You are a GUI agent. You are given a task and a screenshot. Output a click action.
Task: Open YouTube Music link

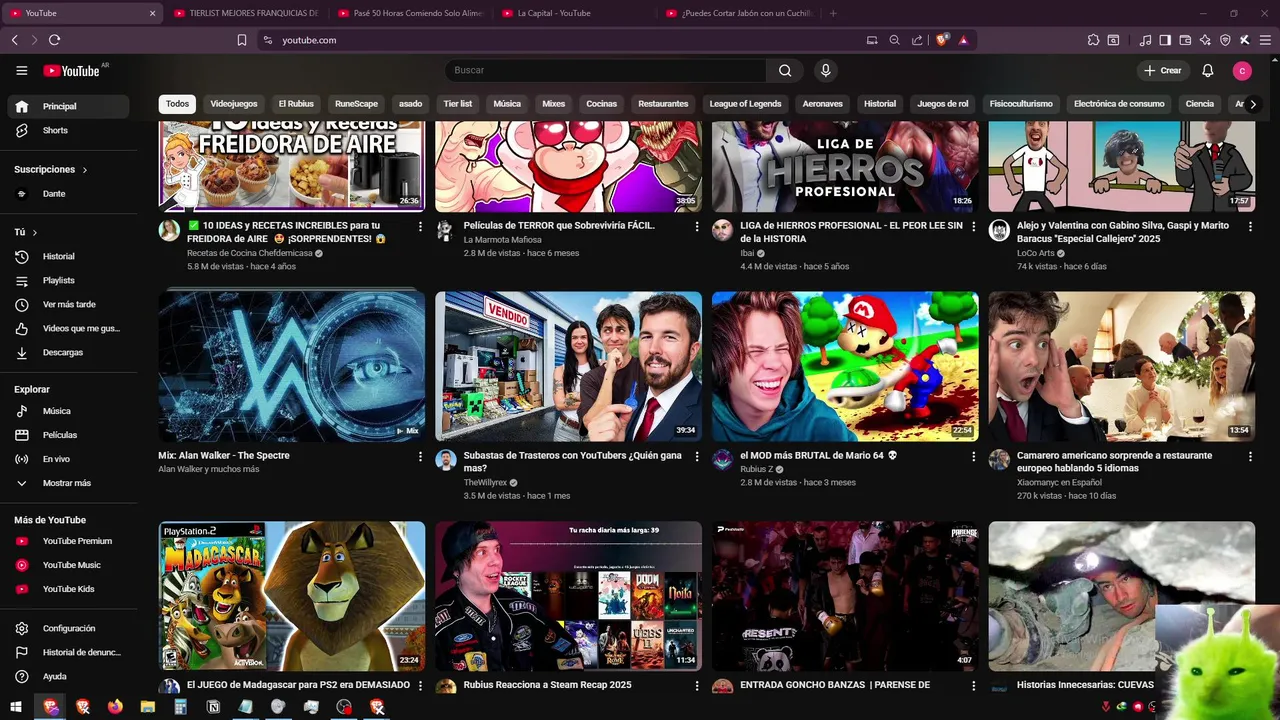tap(68, 565)
